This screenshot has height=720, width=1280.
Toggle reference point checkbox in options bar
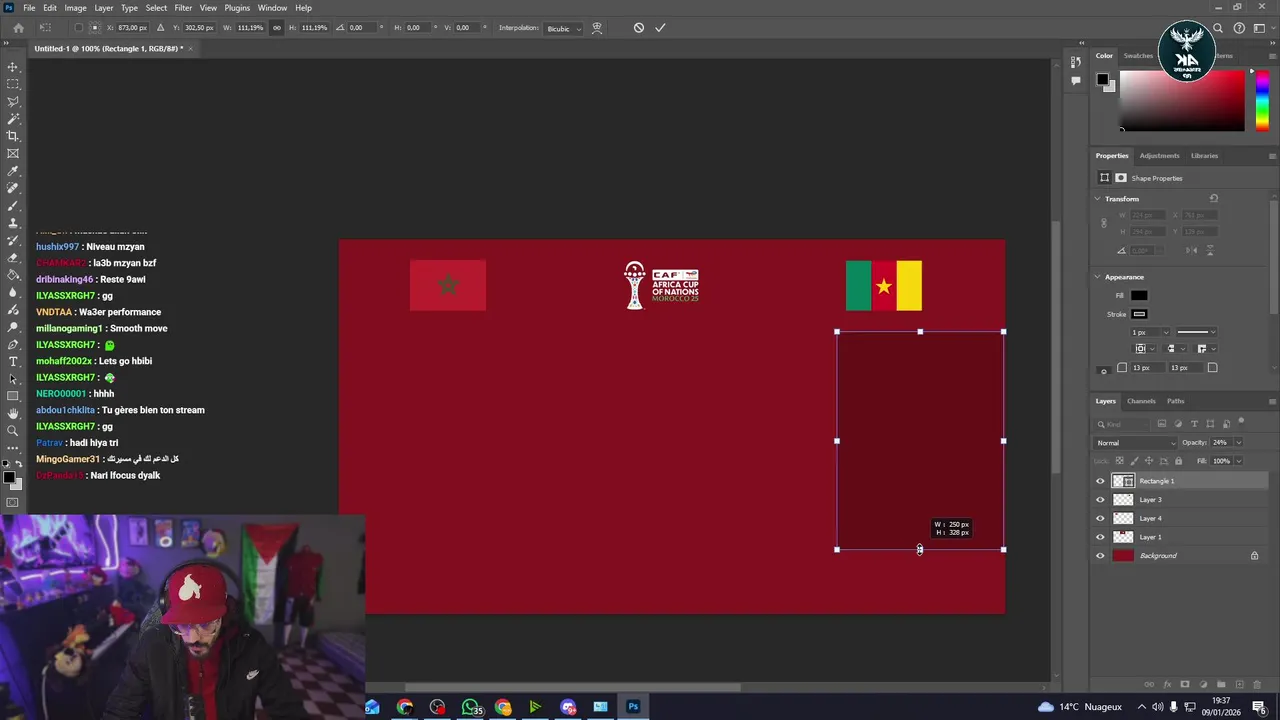(79, 28)
